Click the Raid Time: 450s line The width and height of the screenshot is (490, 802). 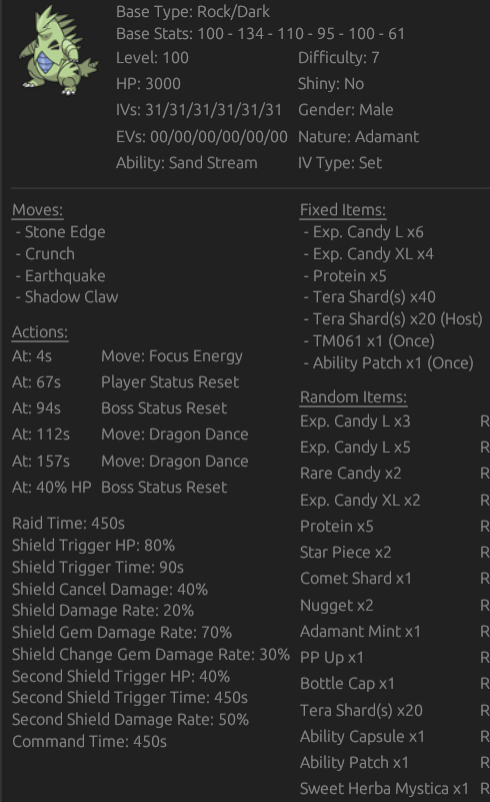click(69, 523)
